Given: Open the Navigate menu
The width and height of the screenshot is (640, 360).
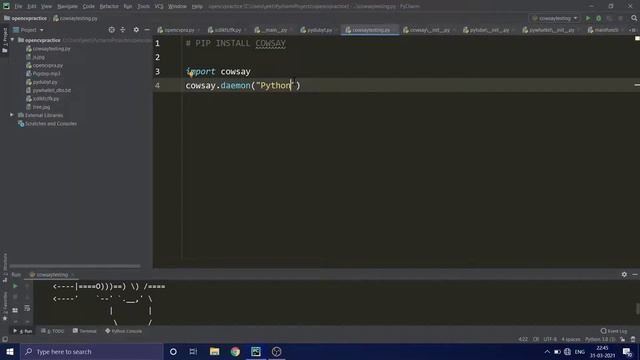Looking at the screenshot, I should point(67,7).
